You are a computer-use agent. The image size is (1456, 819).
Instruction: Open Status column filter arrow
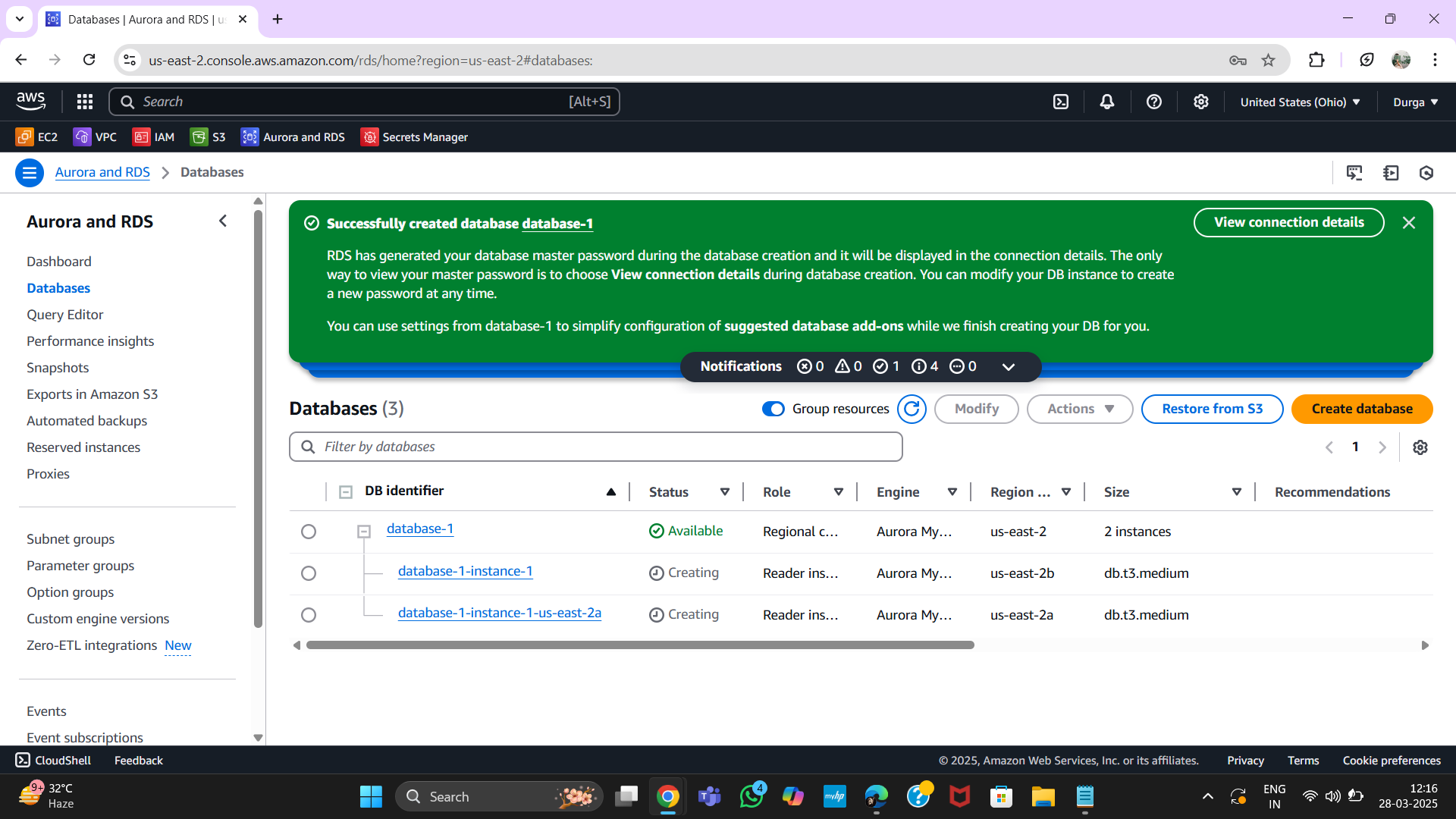pos(725,492)
